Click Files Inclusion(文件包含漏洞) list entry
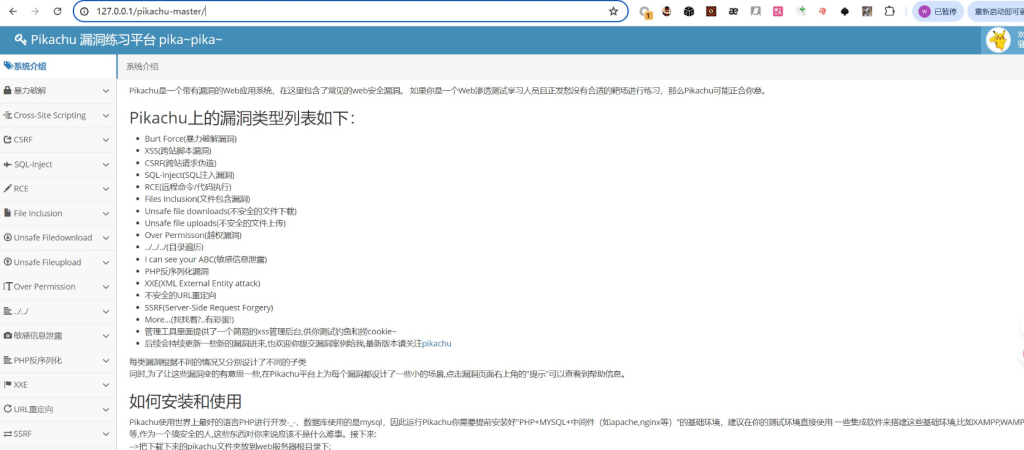1024x450 pixels. pos(197,199)
